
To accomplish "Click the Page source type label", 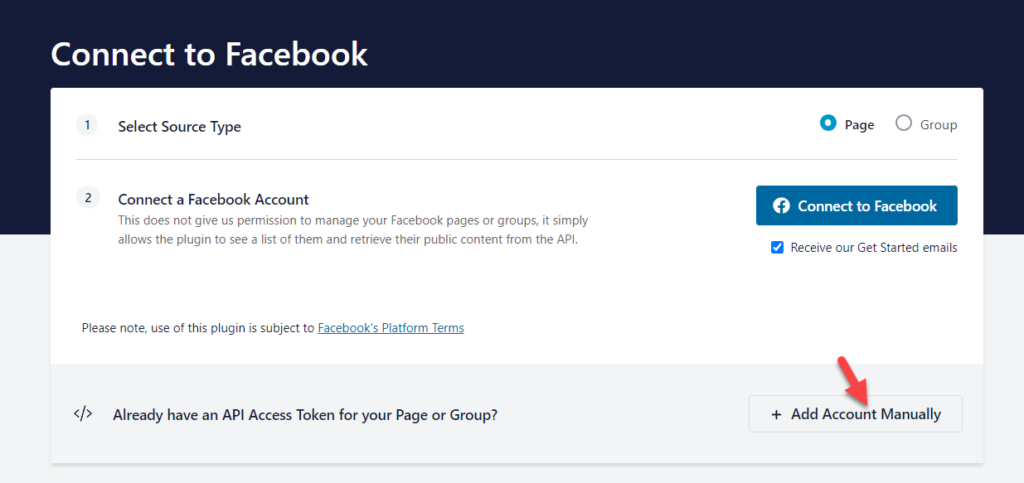I will (x=859, y=125).
